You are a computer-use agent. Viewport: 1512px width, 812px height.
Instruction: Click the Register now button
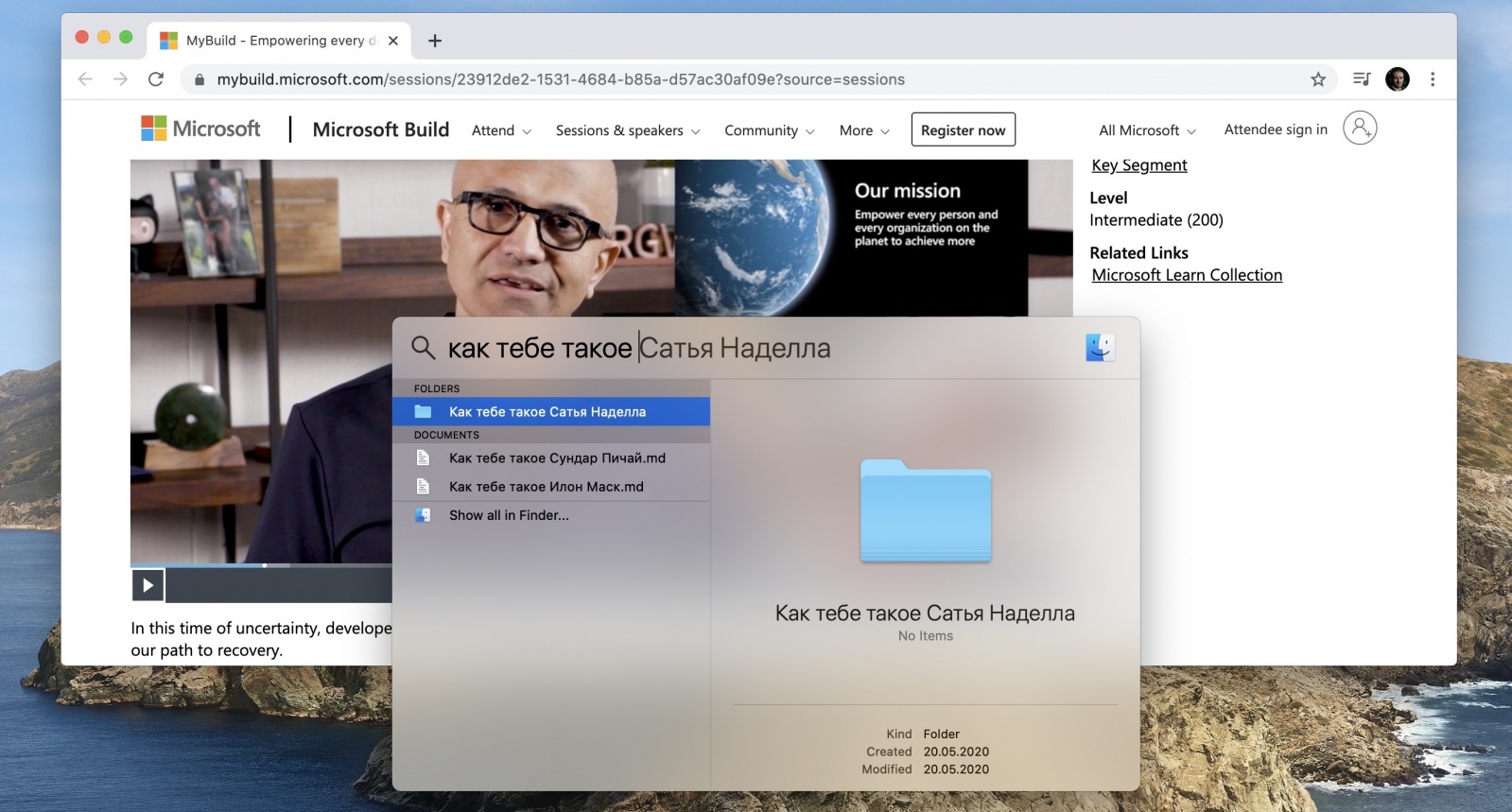(x=963, y=130)
